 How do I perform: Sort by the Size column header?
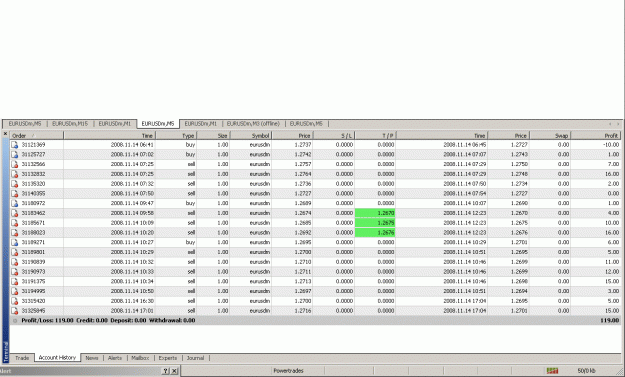(x=213, y=135)
